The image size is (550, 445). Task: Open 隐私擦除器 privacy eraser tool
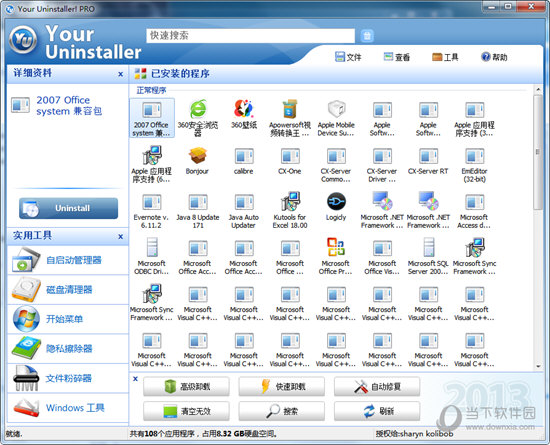tap(68, 349)
